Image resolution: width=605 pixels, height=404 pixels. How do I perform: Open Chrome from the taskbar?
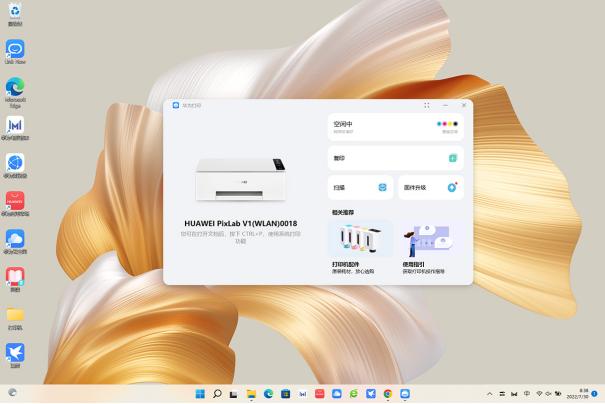coord(388,394)
